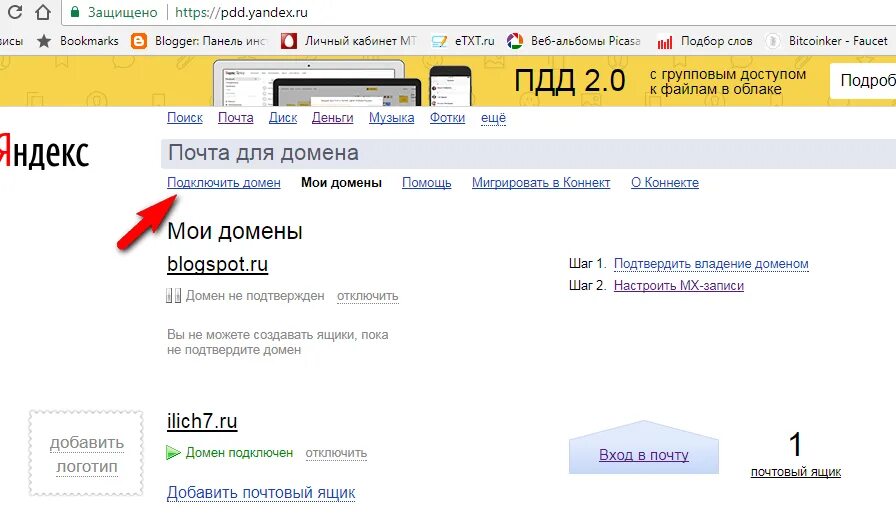
Task: Click the добавить логотип placeholder
Action: tap(86, 453)
